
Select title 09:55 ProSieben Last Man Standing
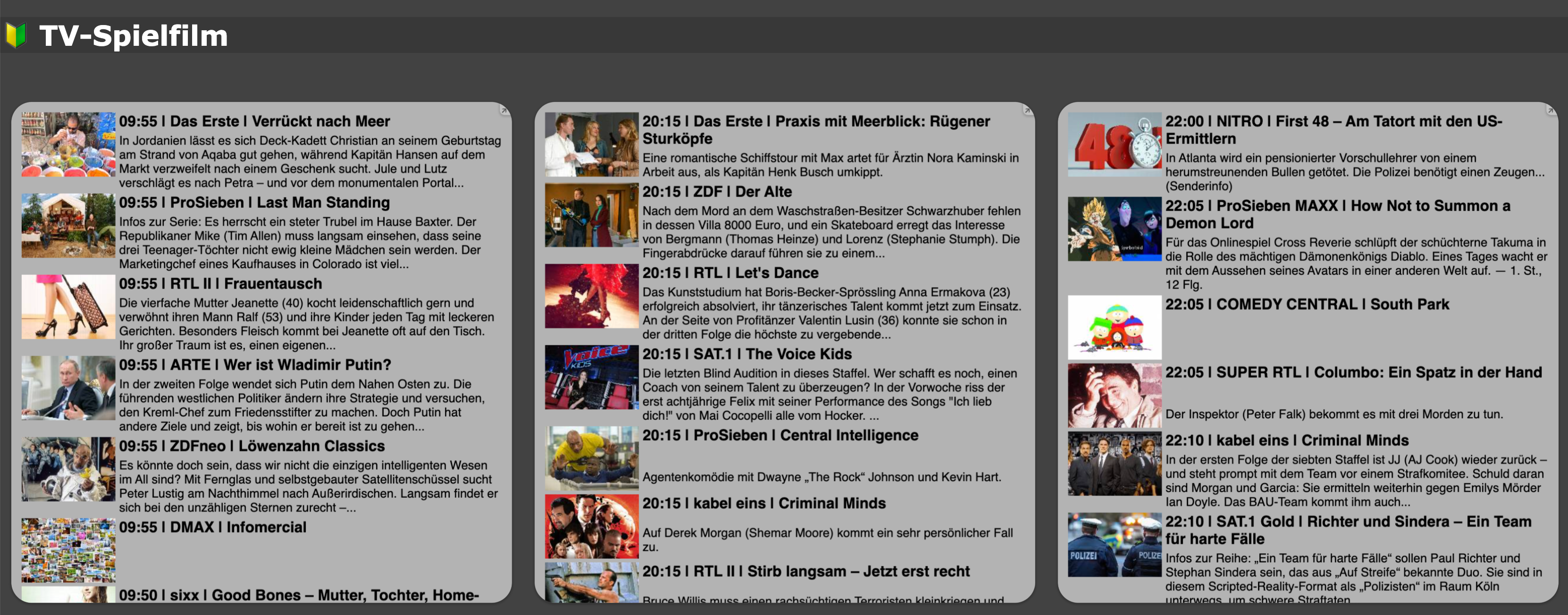pos(254,202)
